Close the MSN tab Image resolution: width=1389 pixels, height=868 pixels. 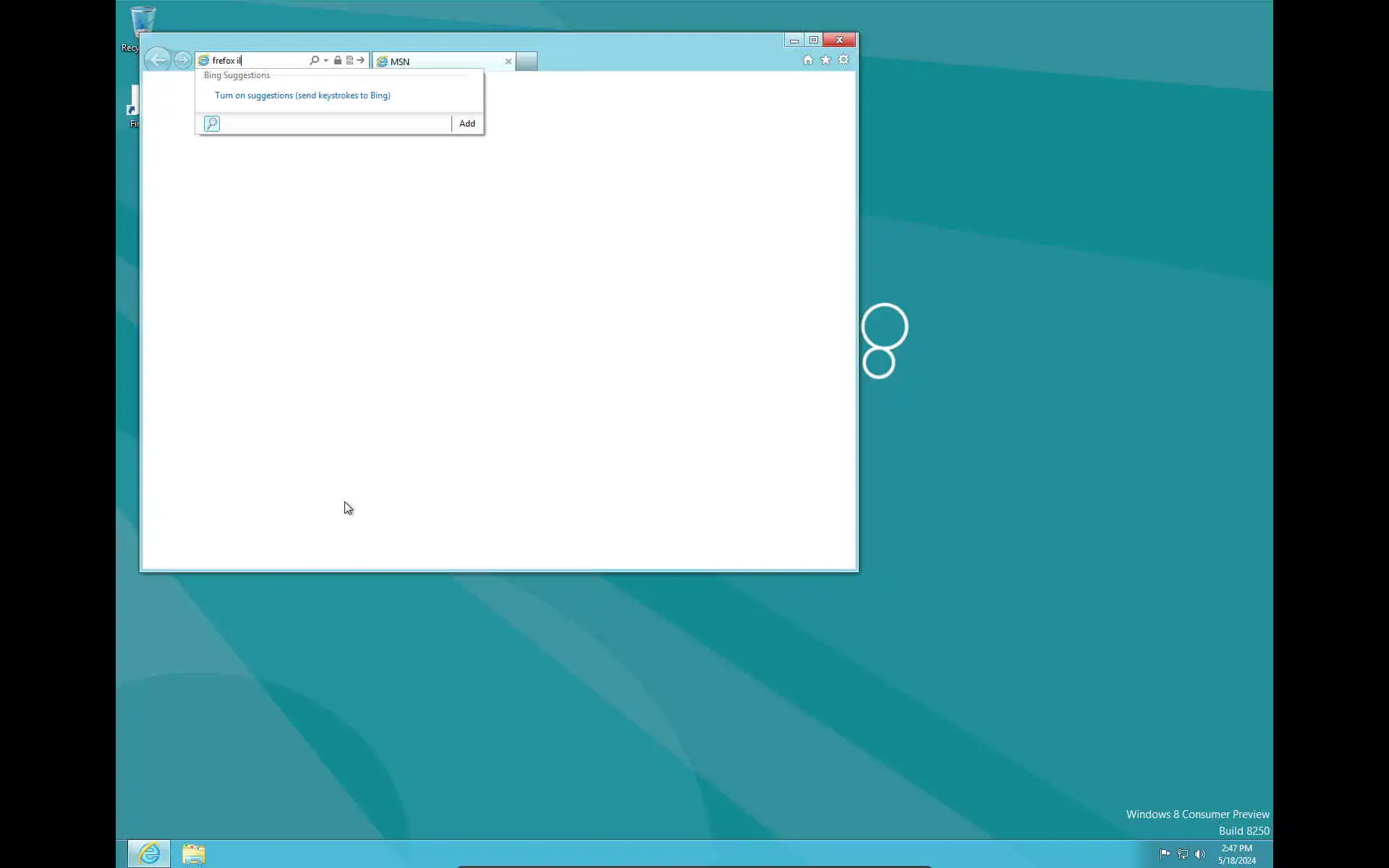pyautogui.click(x=509, y=61)
